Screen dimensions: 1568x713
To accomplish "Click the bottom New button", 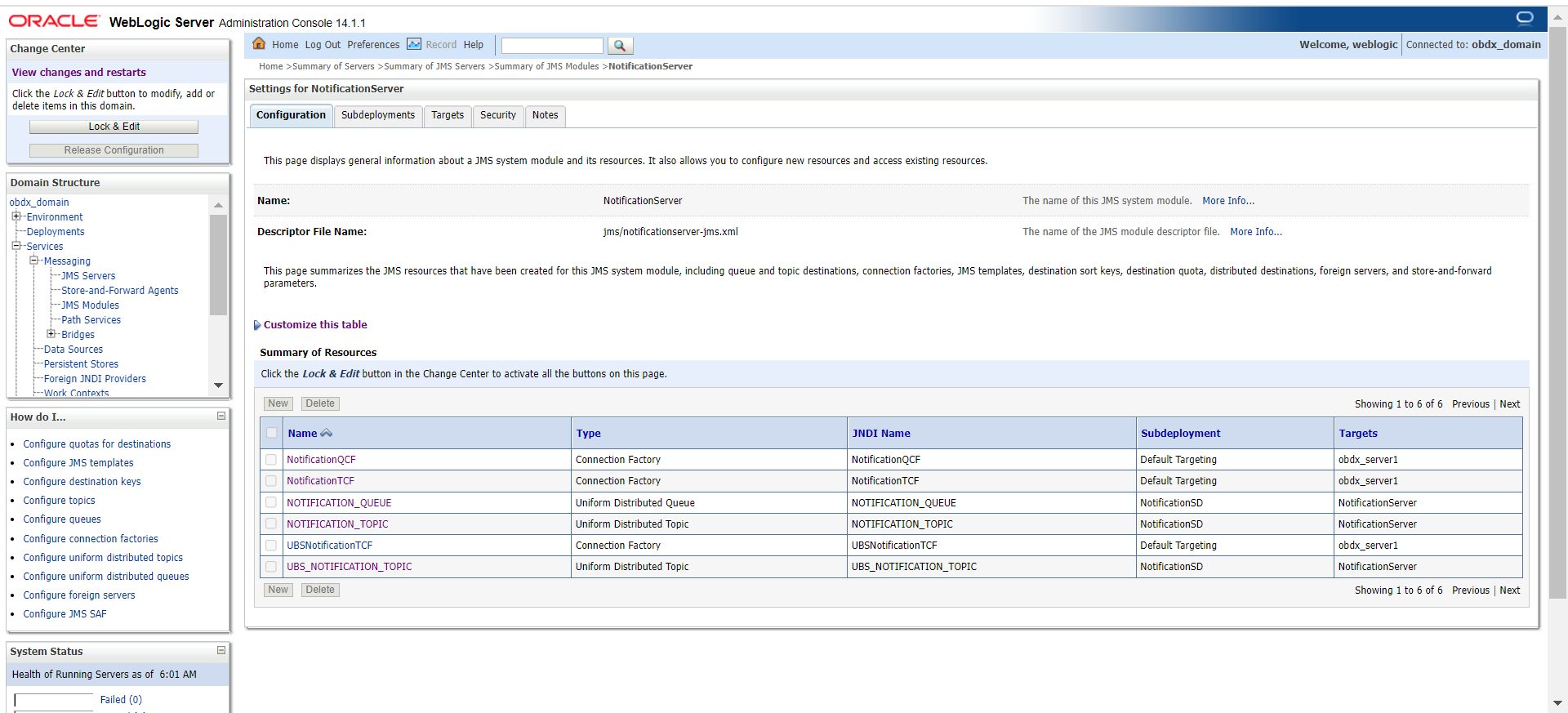I will click(278, 590).
